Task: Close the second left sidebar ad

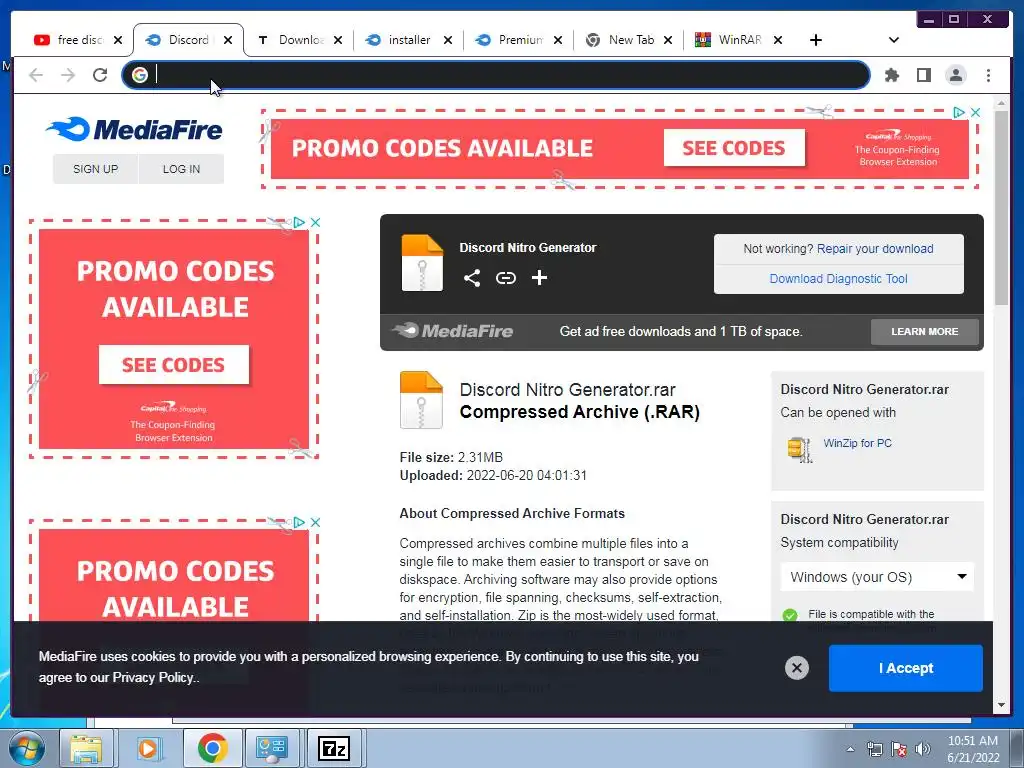Action: coord(315,522)
